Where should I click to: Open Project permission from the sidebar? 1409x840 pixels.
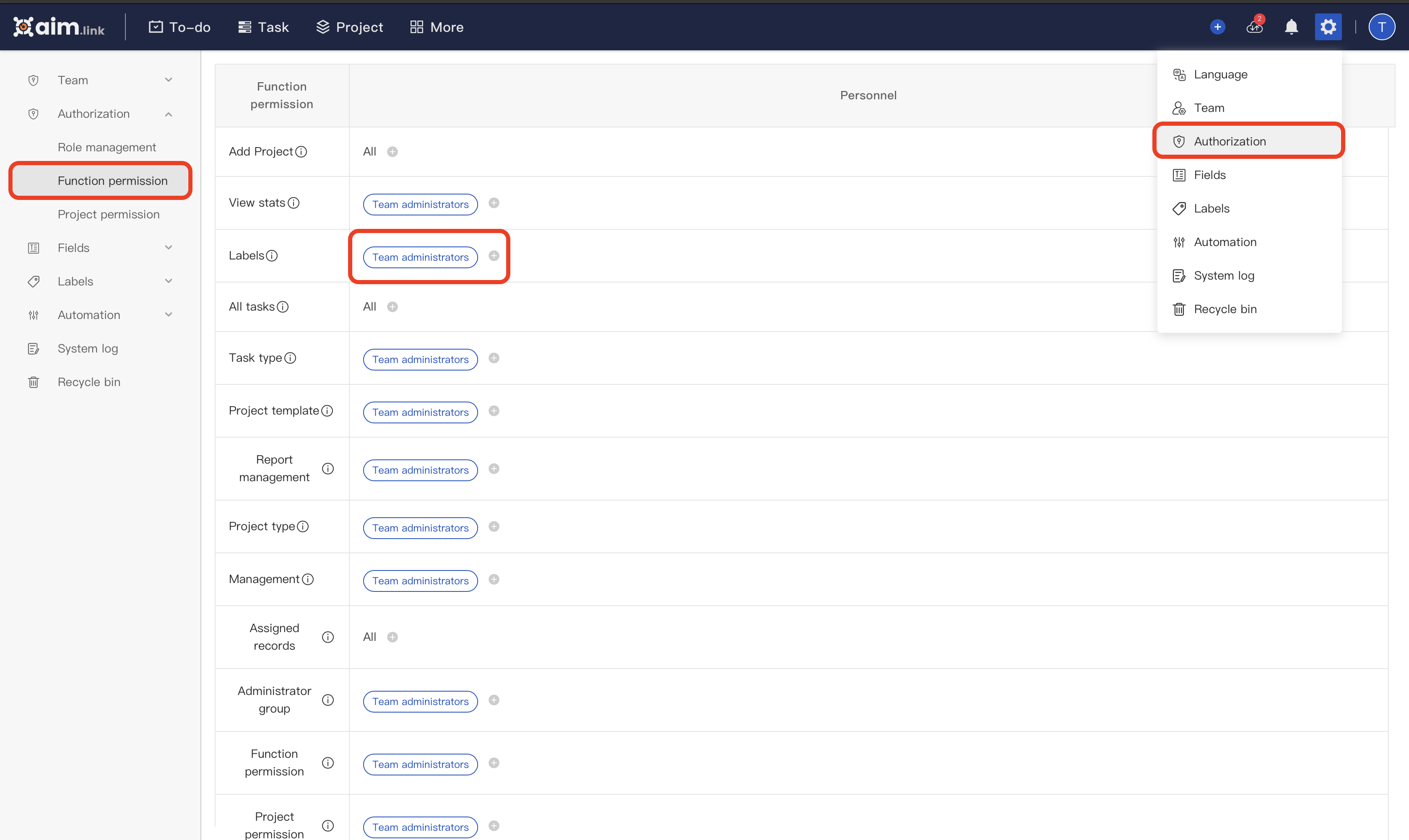point(109,214)
